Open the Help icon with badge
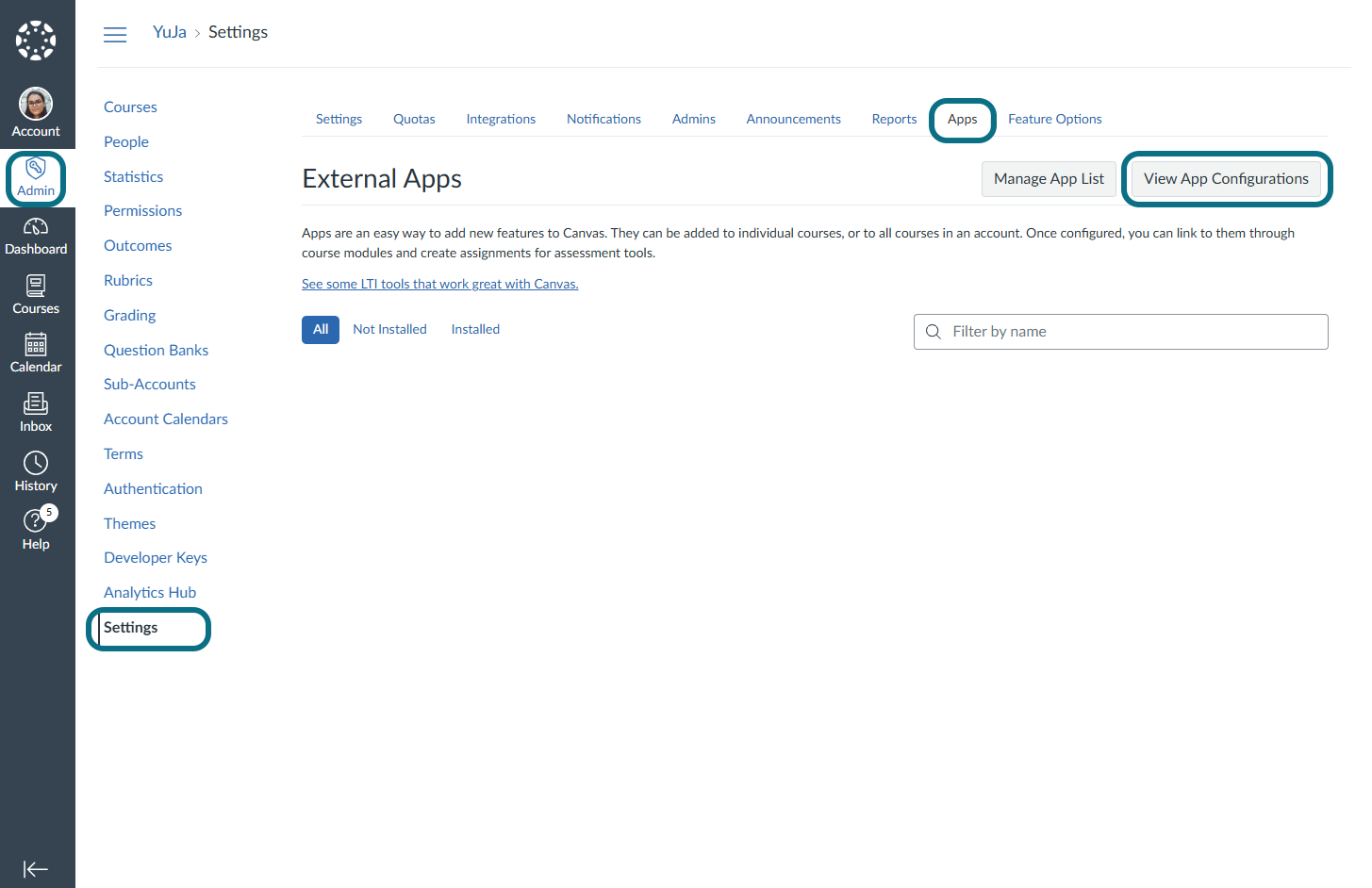The height and width of the screenshot is (888, 1372). [38, 518]
